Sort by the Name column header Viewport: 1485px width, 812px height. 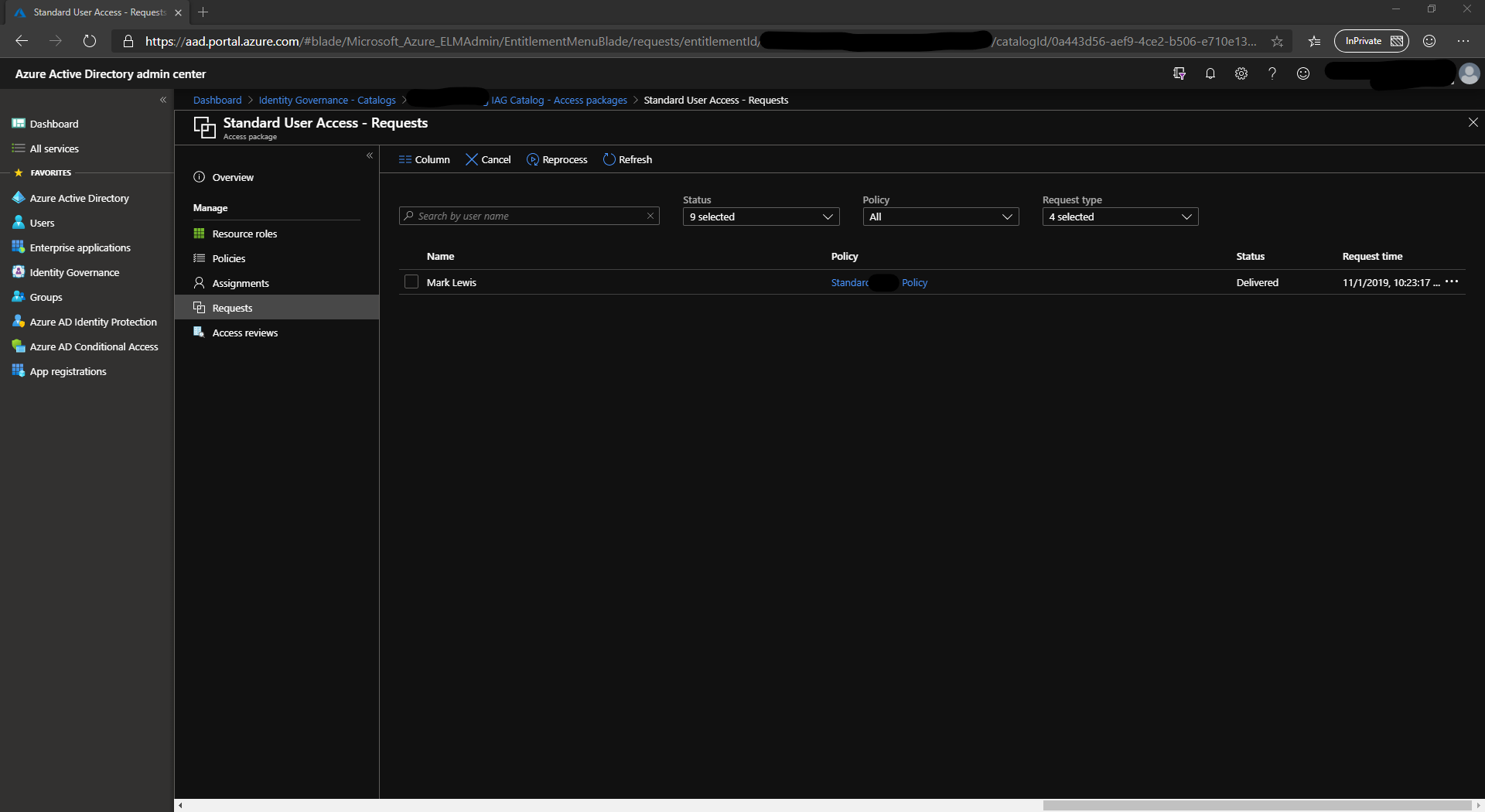tap(441, 257)
